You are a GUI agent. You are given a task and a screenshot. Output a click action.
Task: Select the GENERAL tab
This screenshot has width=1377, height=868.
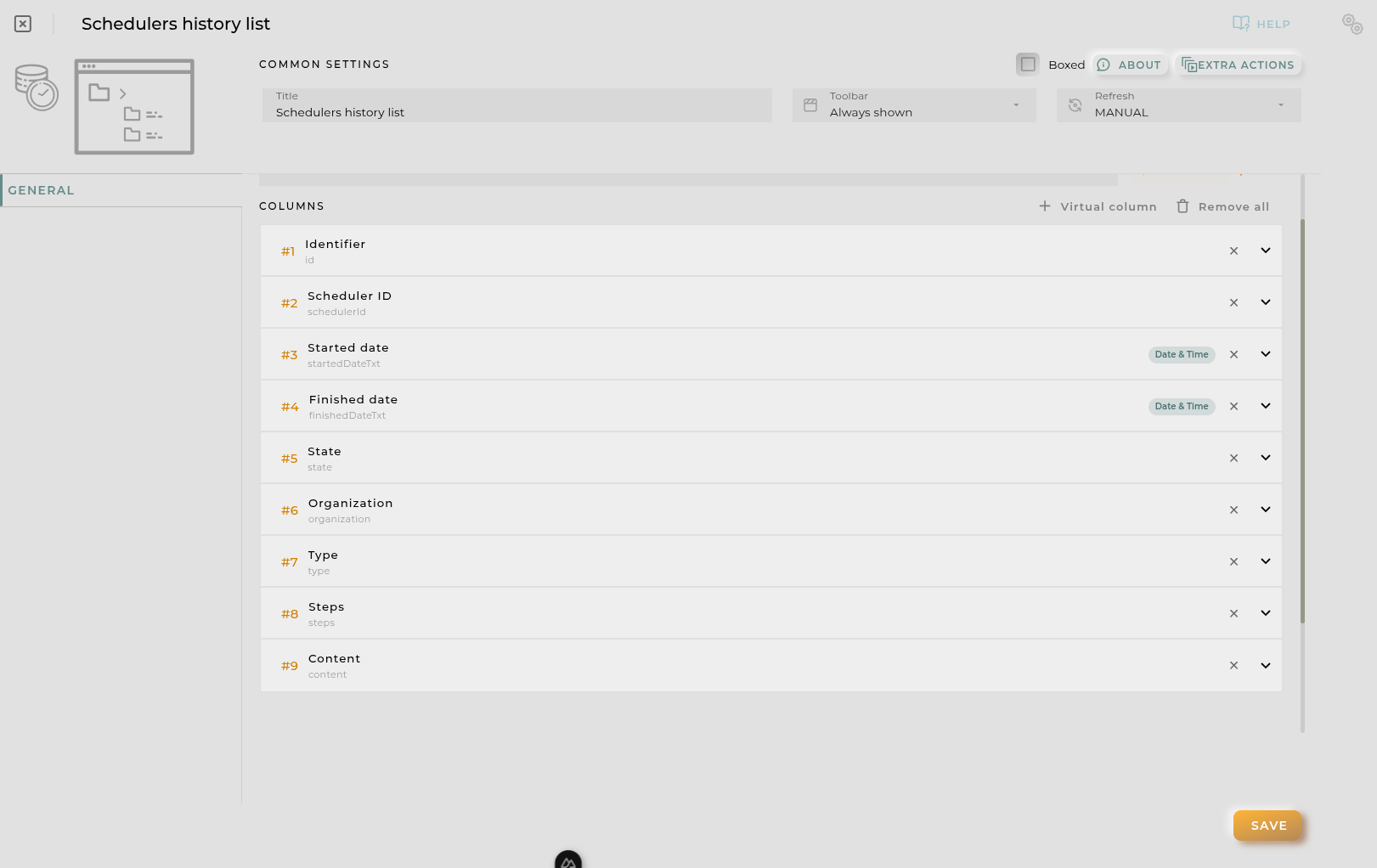click(42, 190)
